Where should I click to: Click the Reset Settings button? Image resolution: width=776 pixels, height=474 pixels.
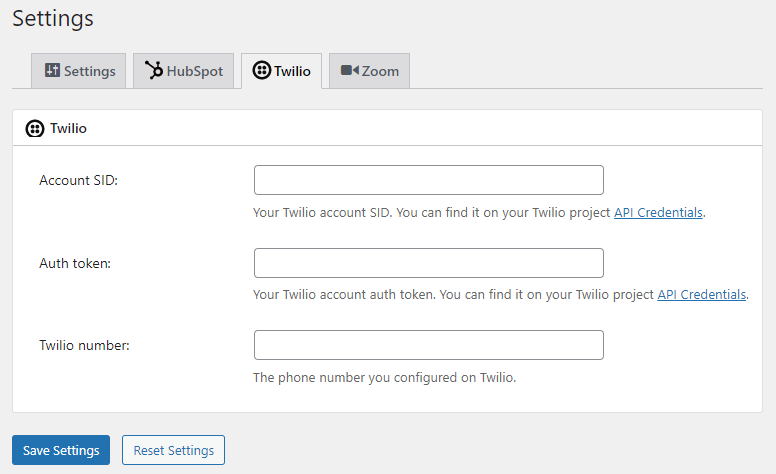(x=173, y=450)
